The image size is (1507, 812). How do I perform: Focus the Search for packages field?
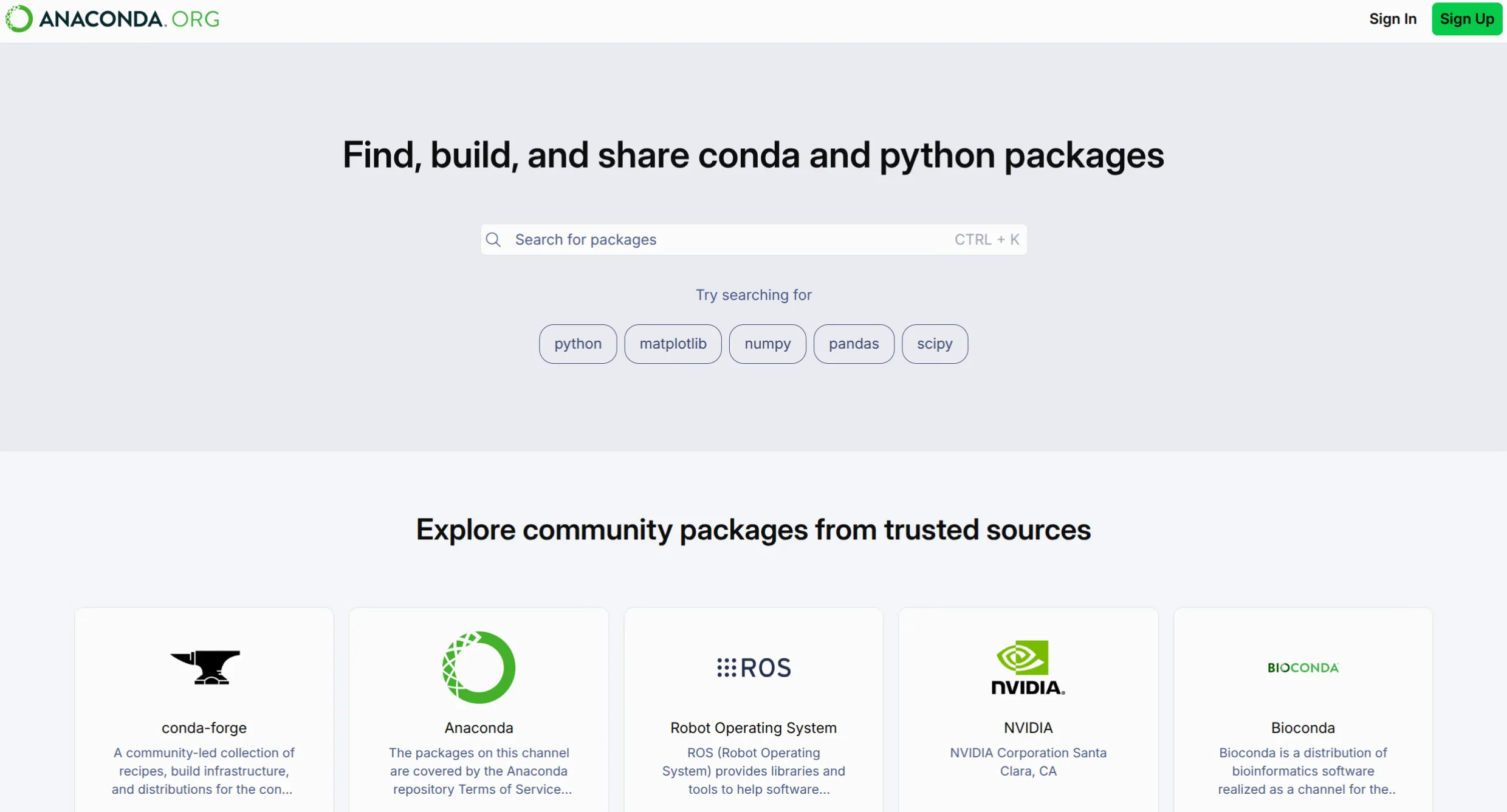(x=753, y=240)
